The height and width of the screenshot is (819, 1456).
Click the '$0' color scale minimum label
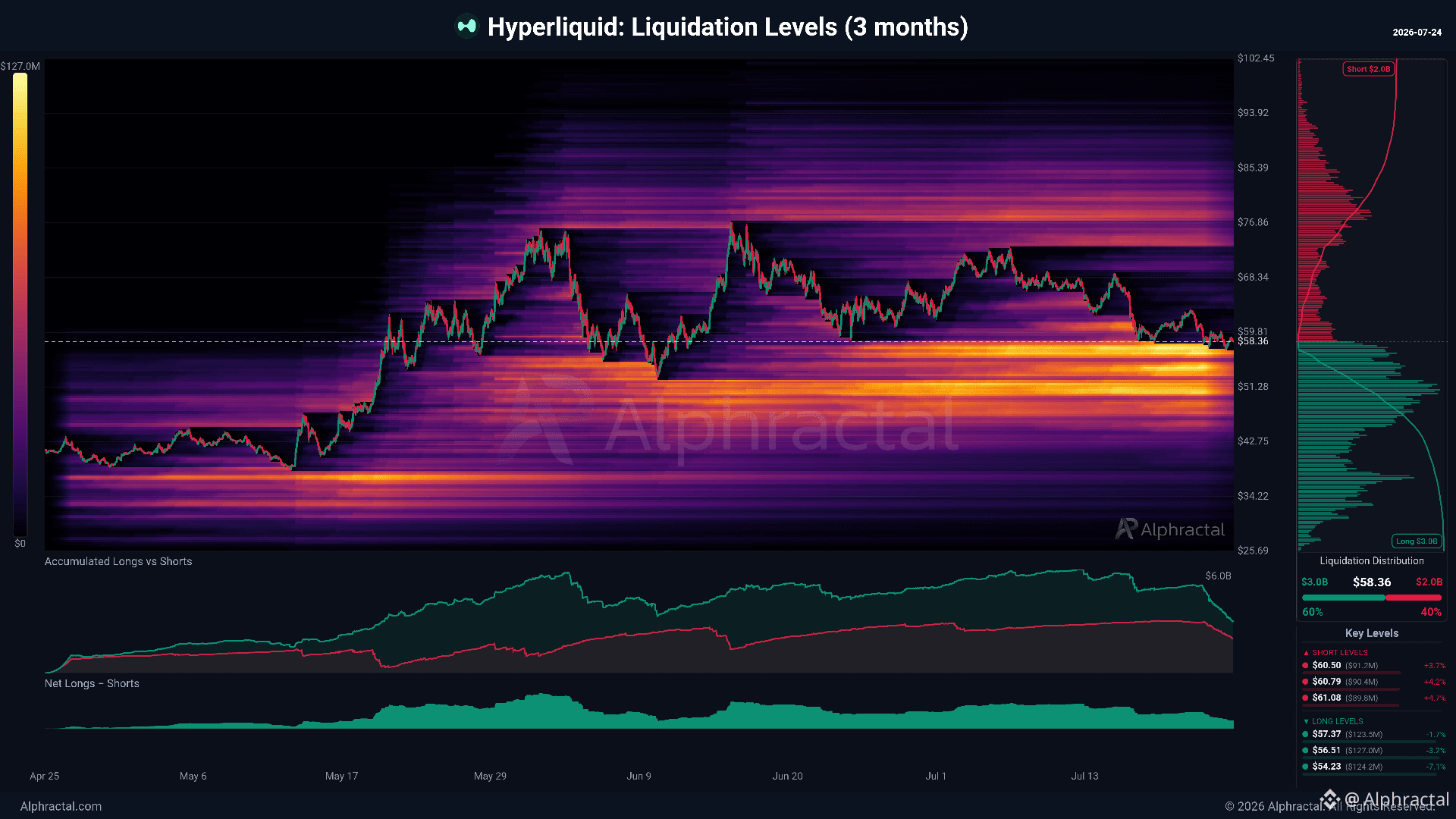(20, 544)
